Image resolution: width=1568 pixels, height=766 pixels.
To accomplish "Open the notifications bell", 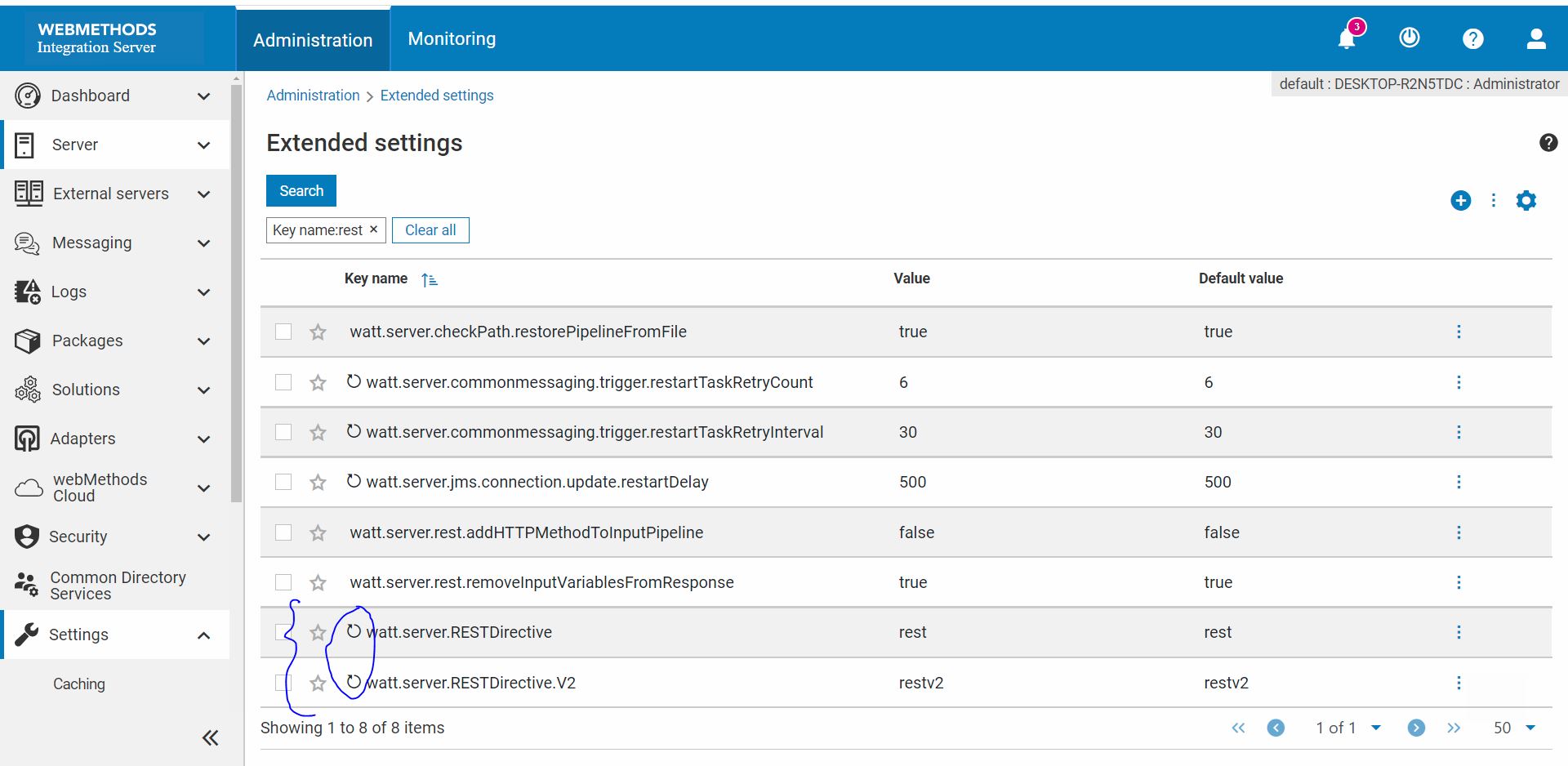I will (1346, 38).
